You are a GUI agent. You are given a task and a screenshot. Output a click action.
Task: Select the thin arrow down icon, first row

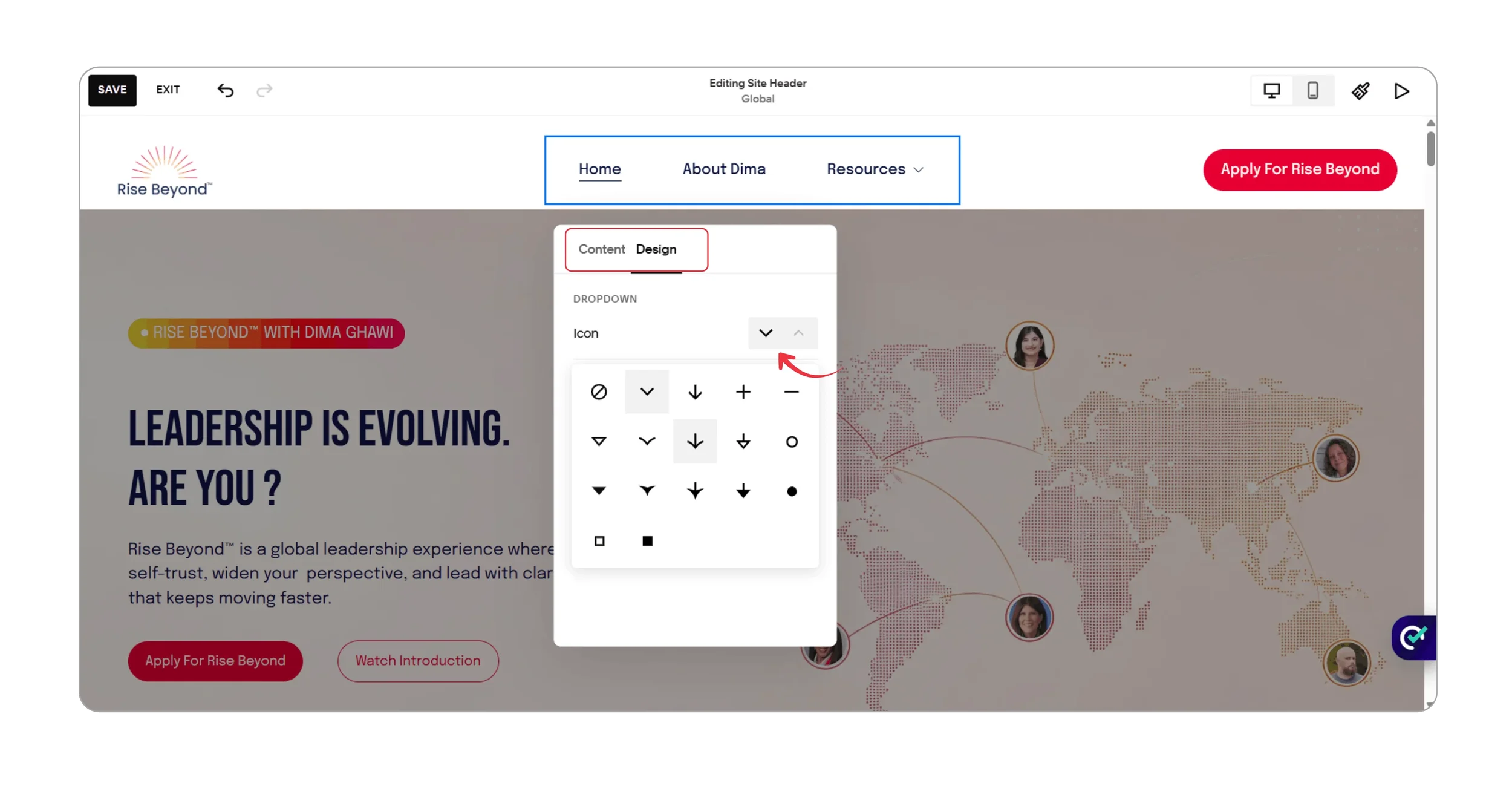coord(695,392)
